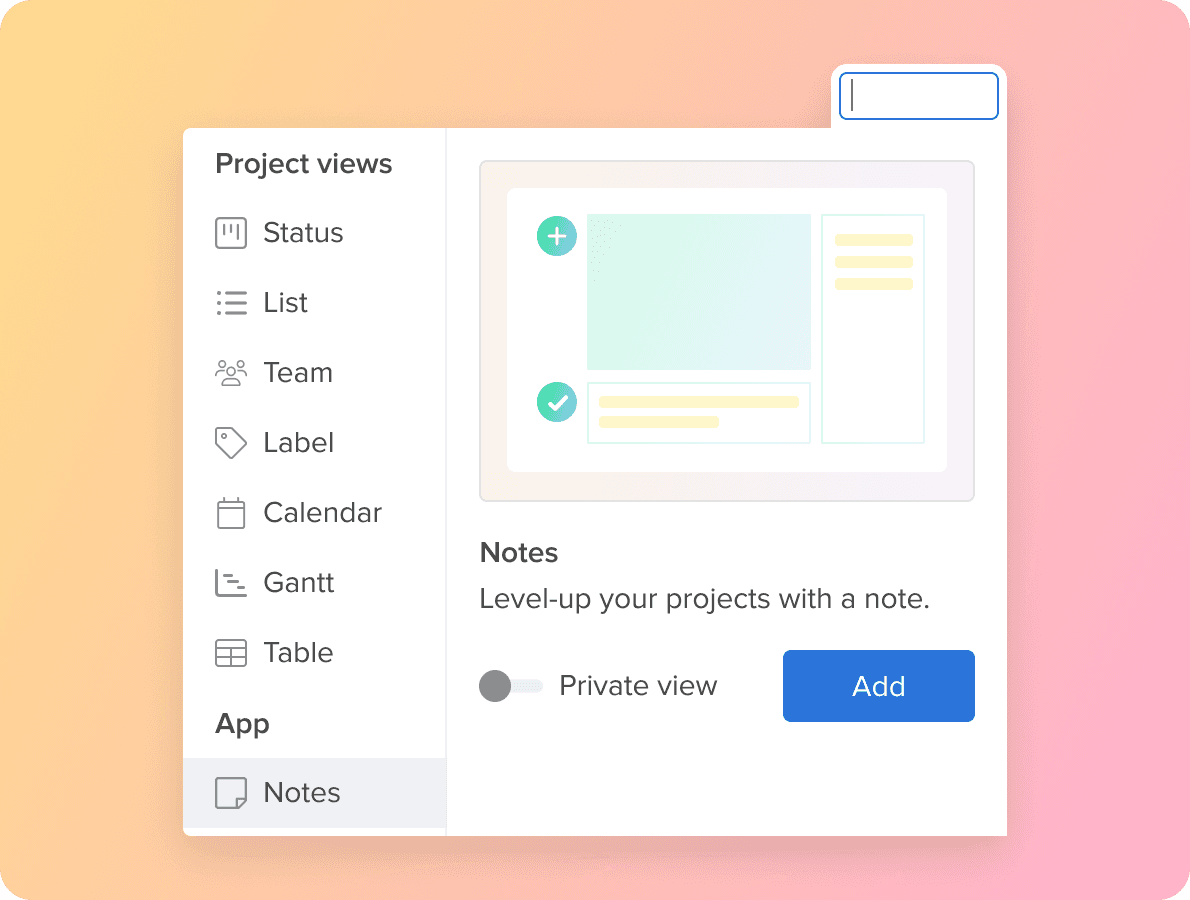Image resolution: width=1190 pixels, height=900 pixels.
Task: Click the green checkmark circle in preview
Action: (557, 402)
